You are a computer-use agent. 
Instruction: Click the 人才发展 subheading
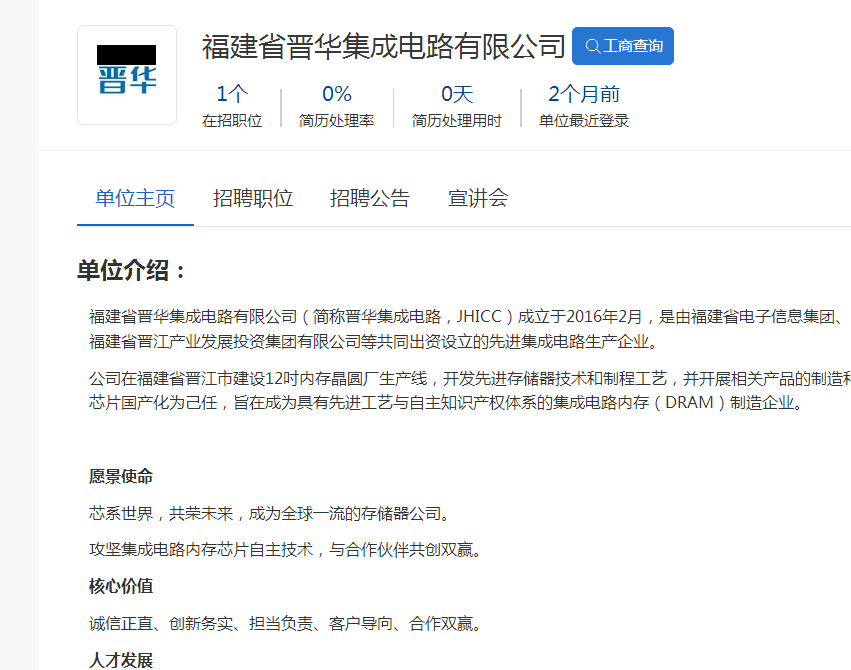coord(121,660)
